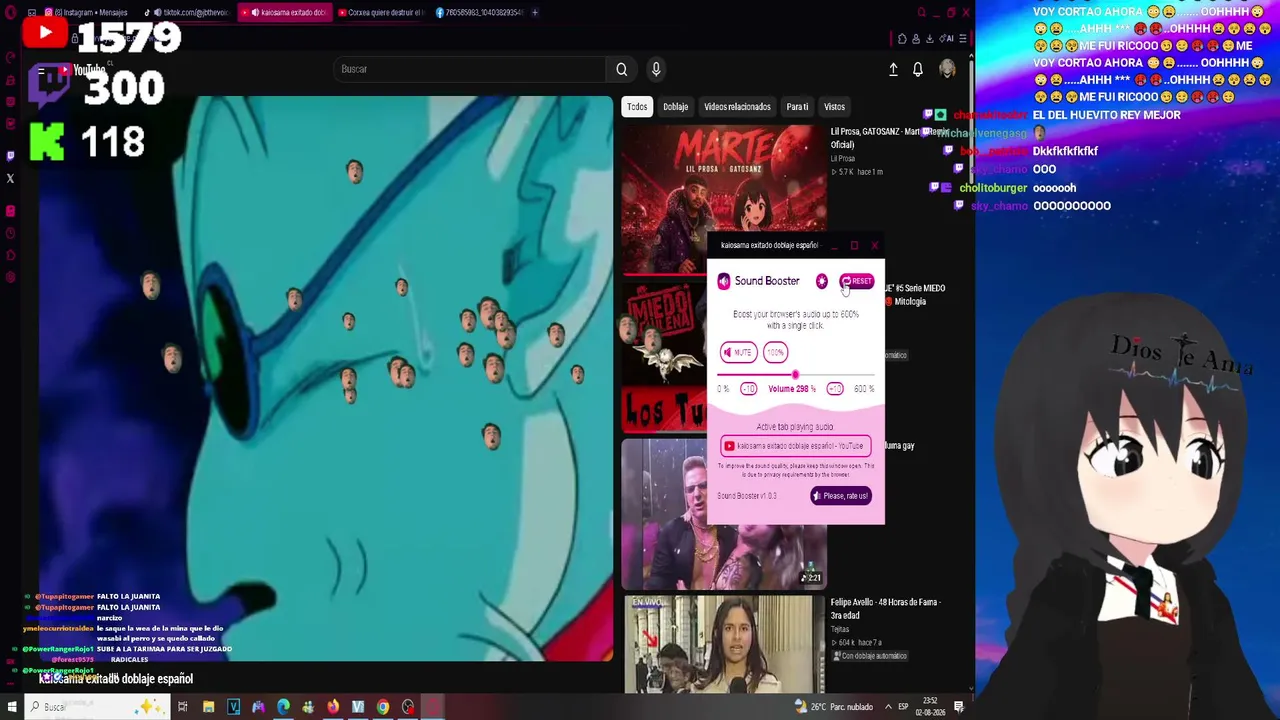The height and width of the screenshot is (720, 1280).
Task: Select the 'Doblaje' filter chip
Action: click(676, 107)
